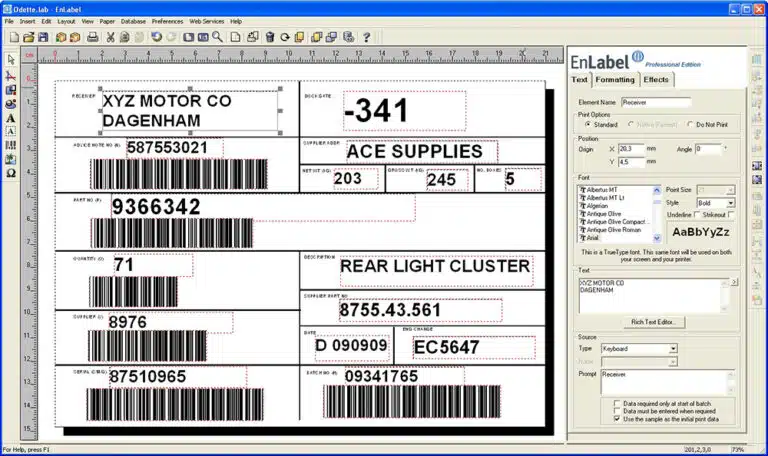
Task: Select the boxed A Paragraph text tool
Action: click(x=11, y=131)
